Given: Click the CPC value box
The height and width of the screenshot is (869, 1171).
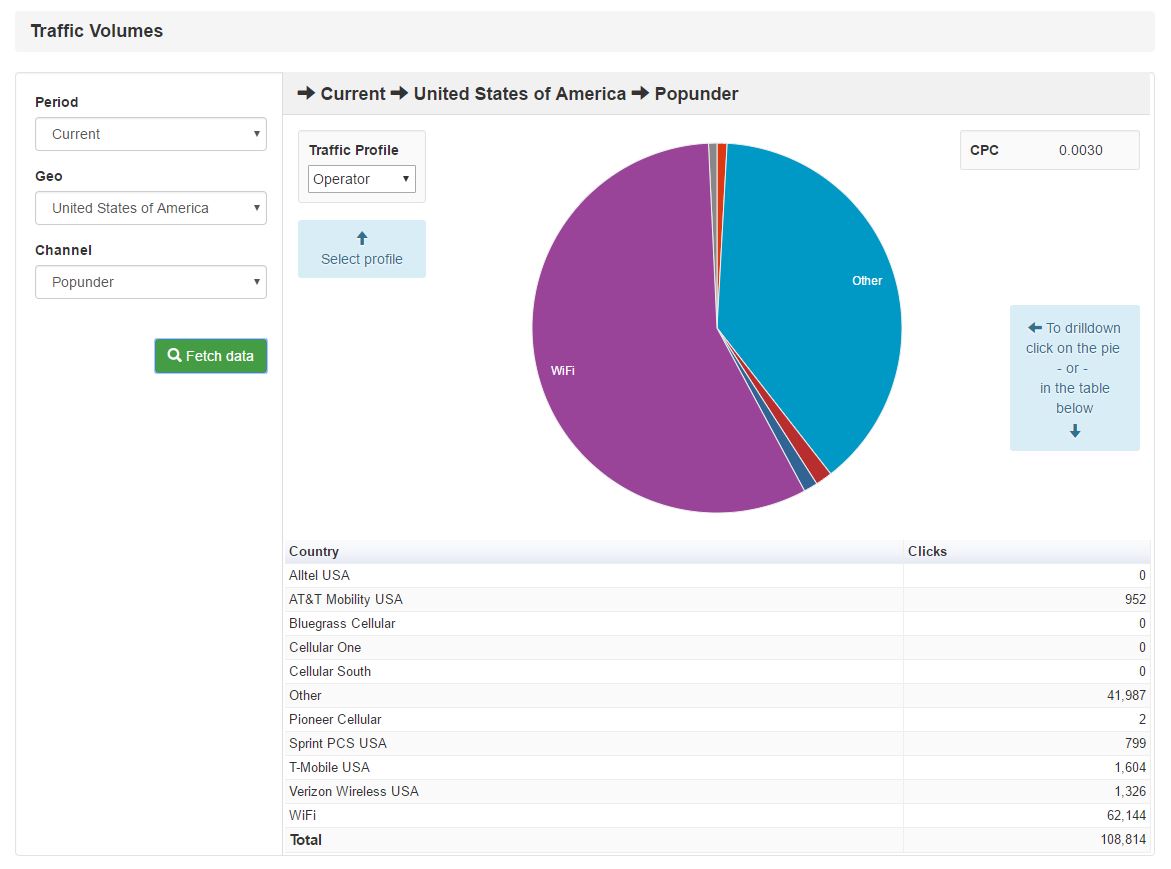Looking at the screenshot, I should [1049, 150].
